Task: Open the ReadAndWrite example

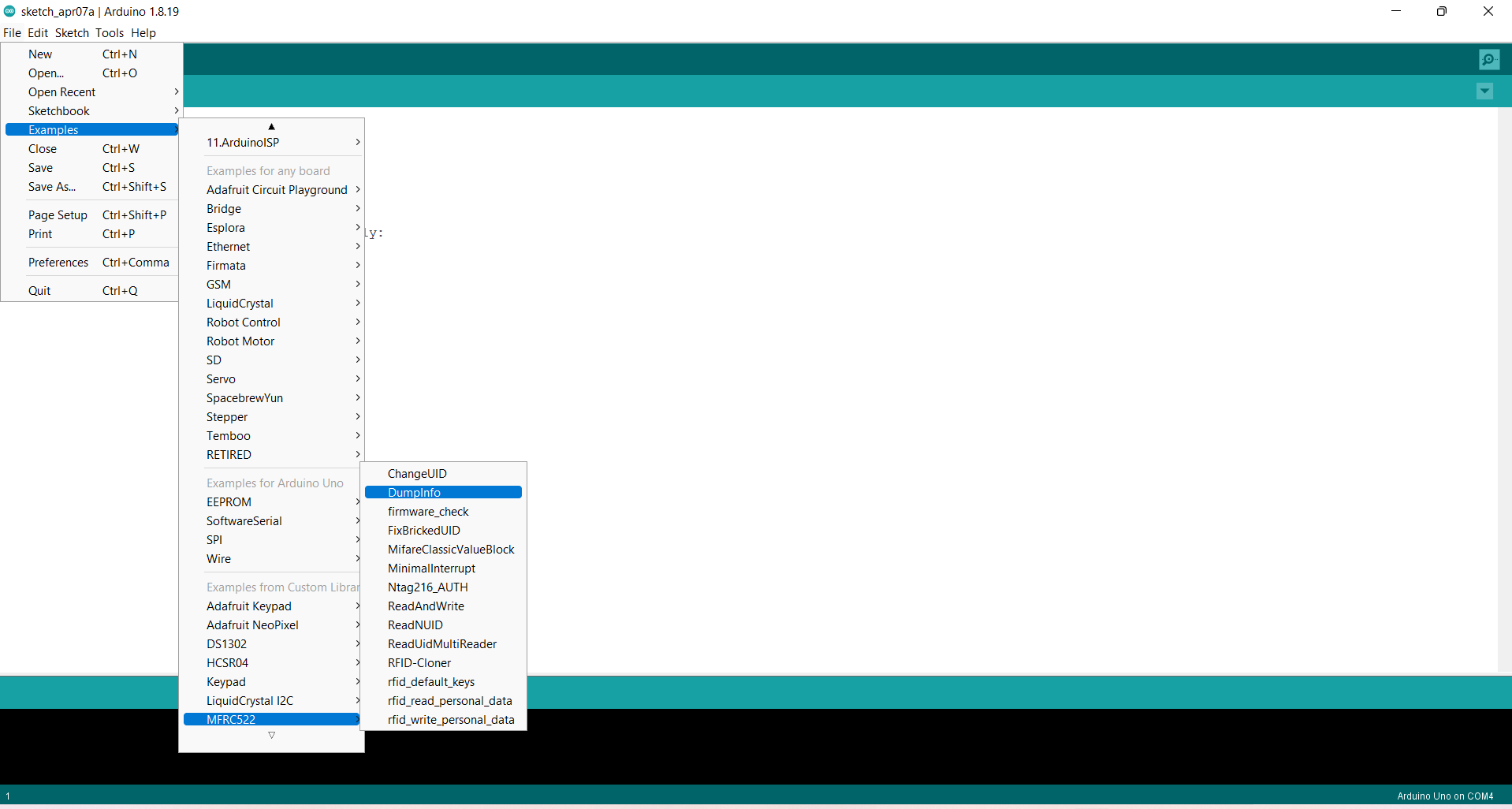Action: pos(425,606)
